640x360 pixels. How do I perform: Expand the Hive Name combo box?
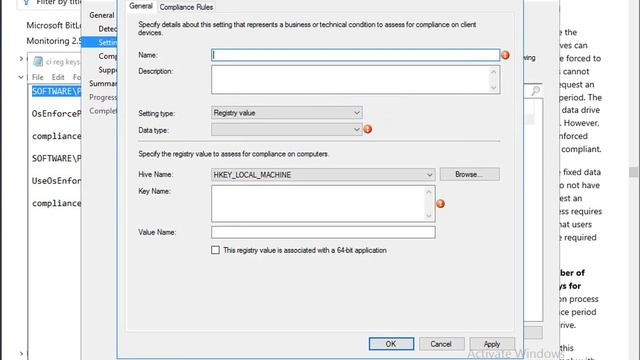tap(323, 175)
